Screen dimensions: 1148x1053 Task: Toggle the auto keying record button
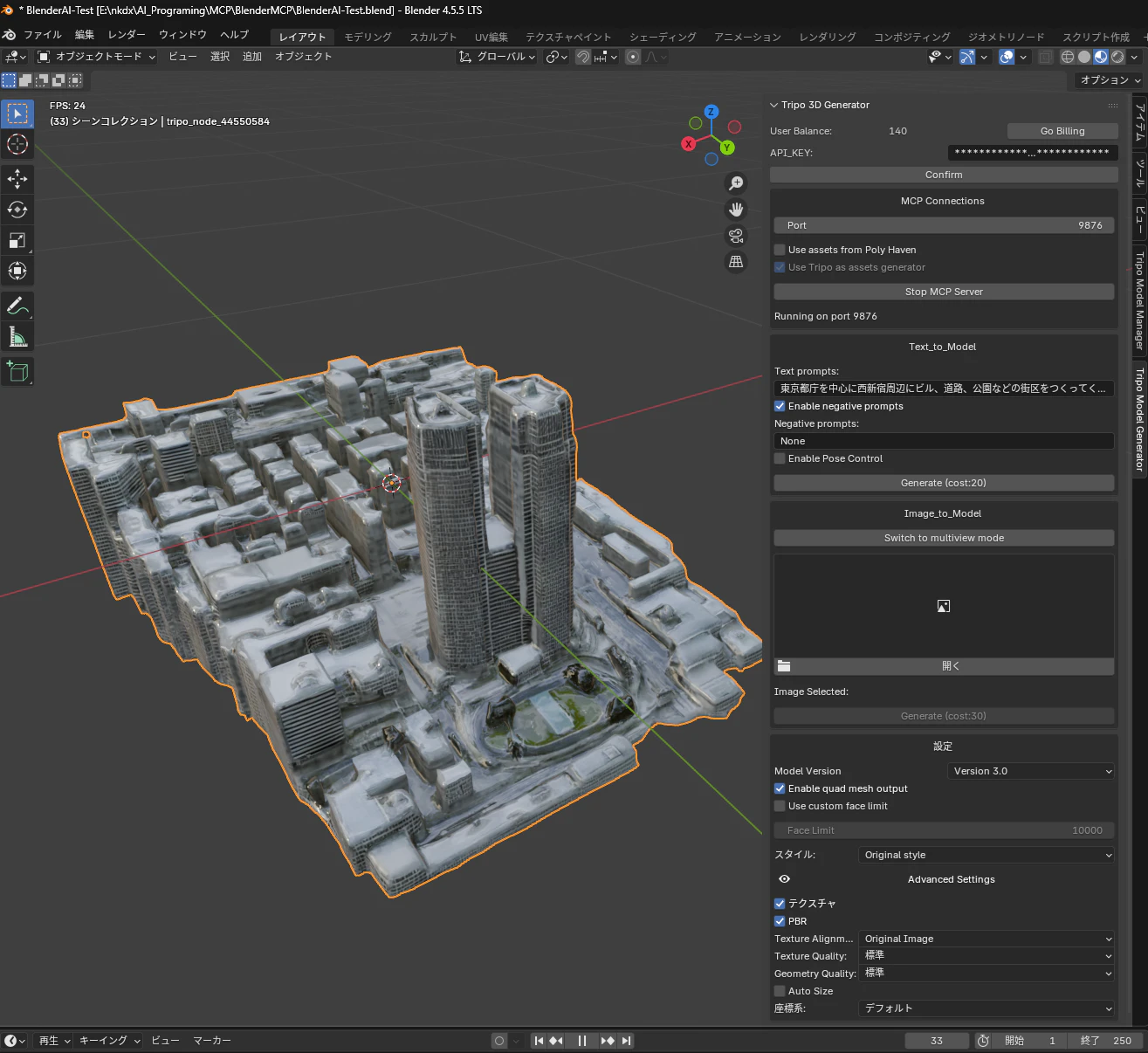tap(499, 1041)
